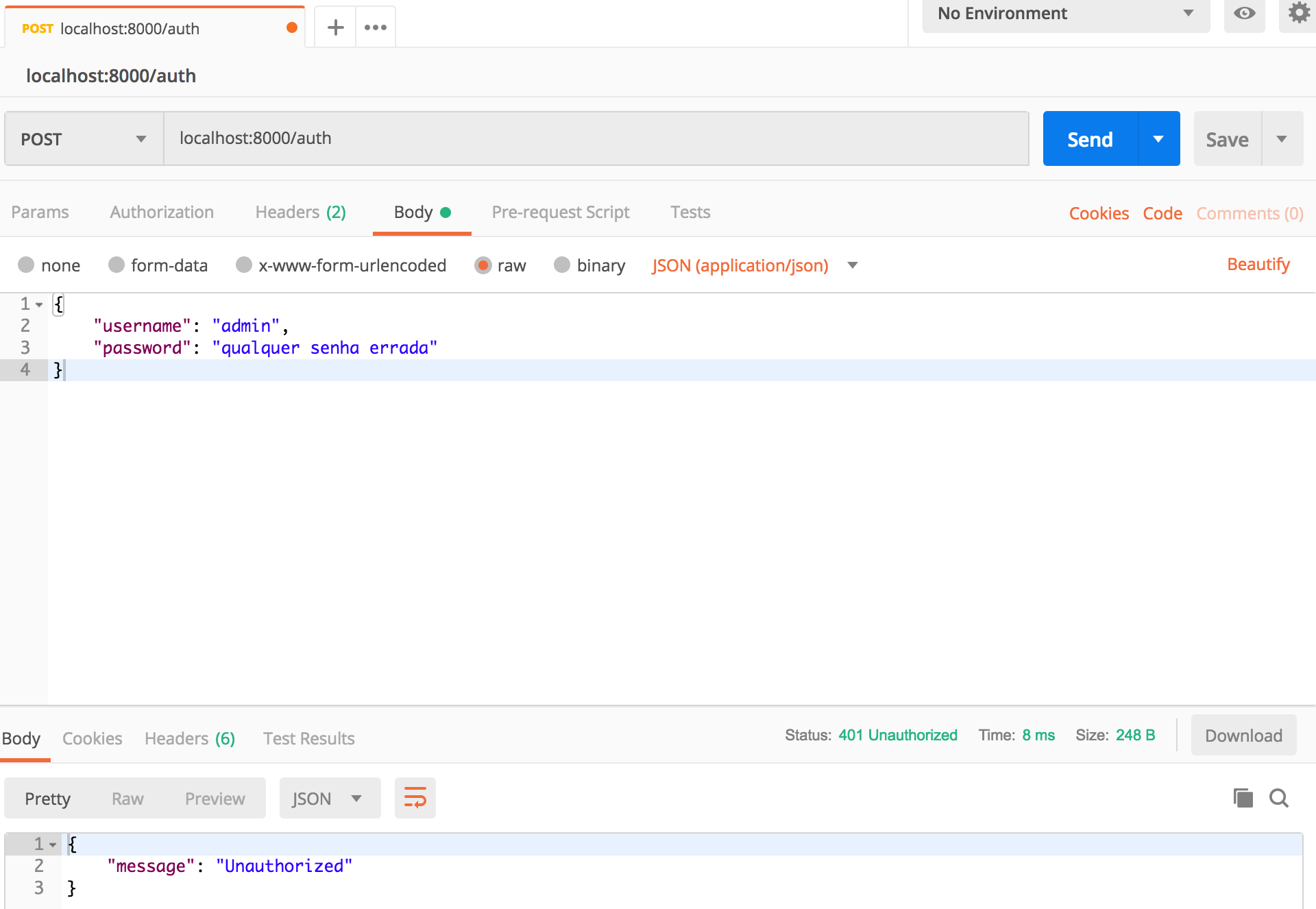
Task: Open the JSON response format dropdown
Action: pyautogui.click(x=329, y=799)
